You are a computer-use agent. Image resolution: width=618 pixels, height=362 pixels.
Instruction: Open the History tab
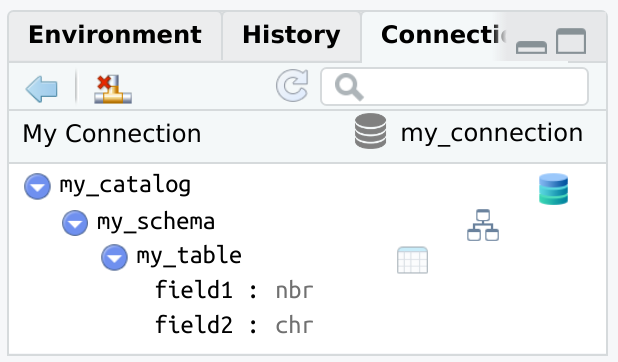[x=291, y=36]
